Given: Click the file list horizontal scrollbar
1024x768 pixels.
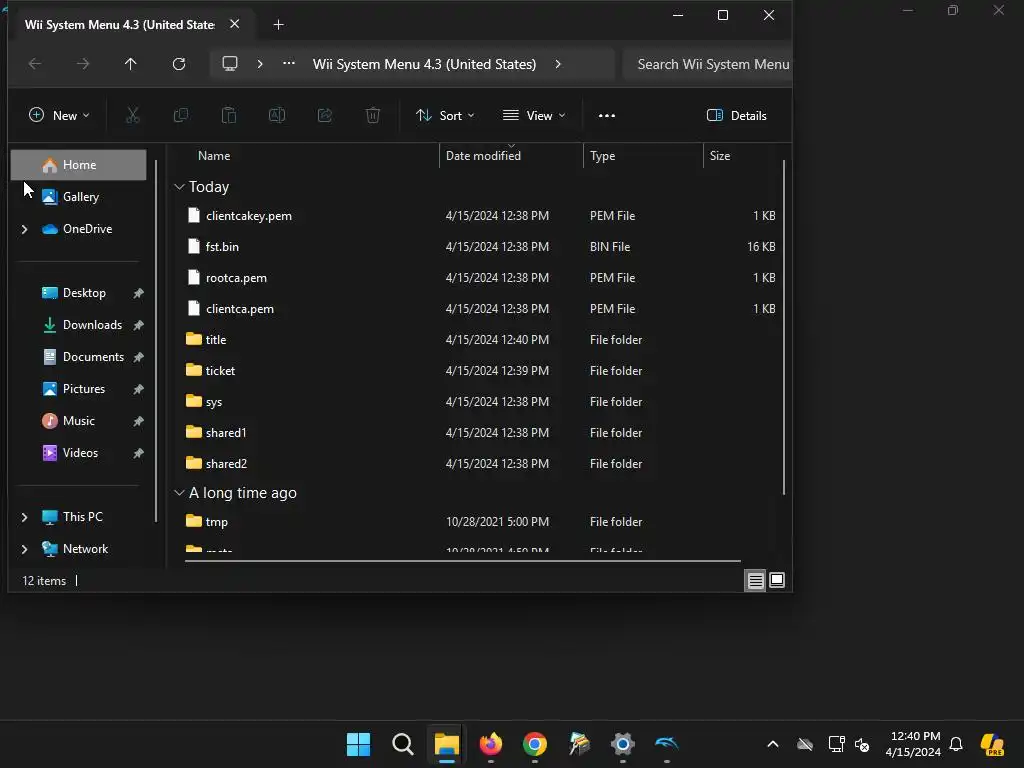Looking at the screenshot, I should click(462, 560).
